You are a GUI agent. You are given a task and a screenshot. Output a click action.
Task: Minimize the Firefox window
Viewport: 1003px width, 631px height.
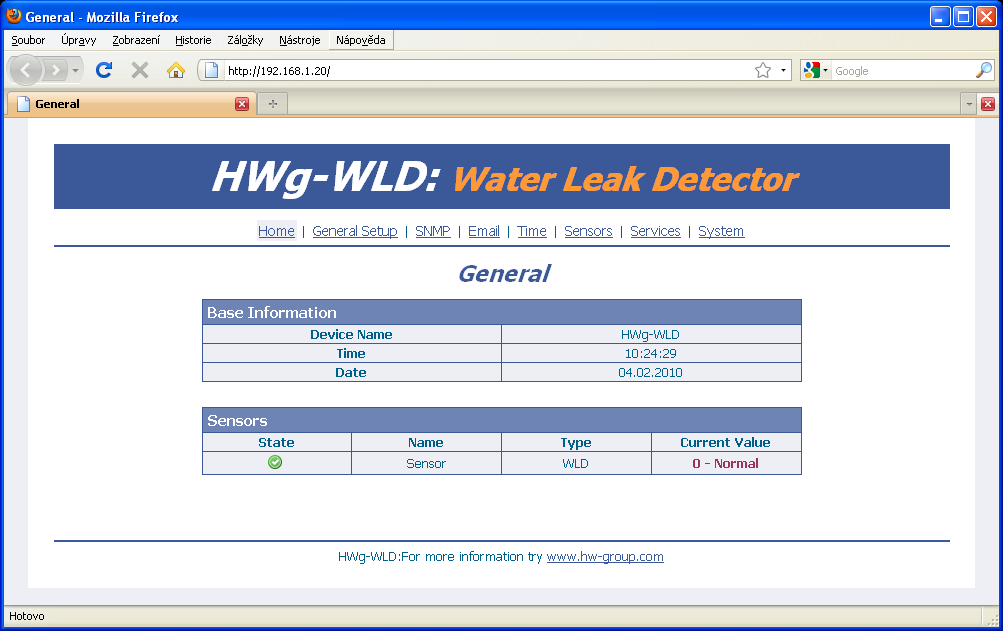tap(940, 17)
